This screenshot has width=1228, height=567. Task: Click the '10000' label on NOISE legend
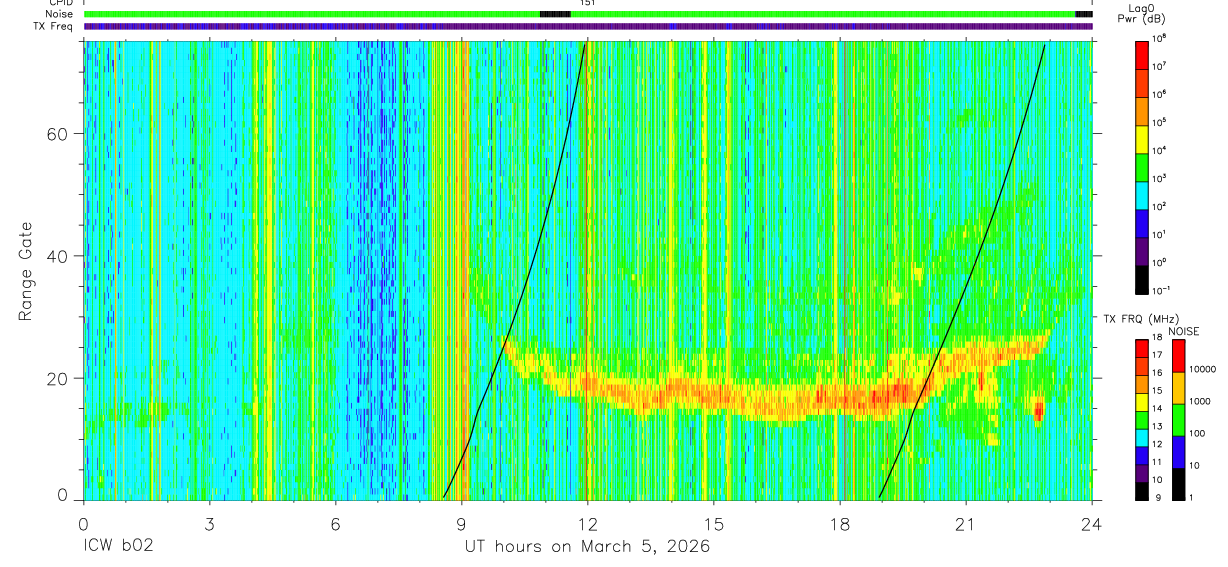(x=1204, y=369)
